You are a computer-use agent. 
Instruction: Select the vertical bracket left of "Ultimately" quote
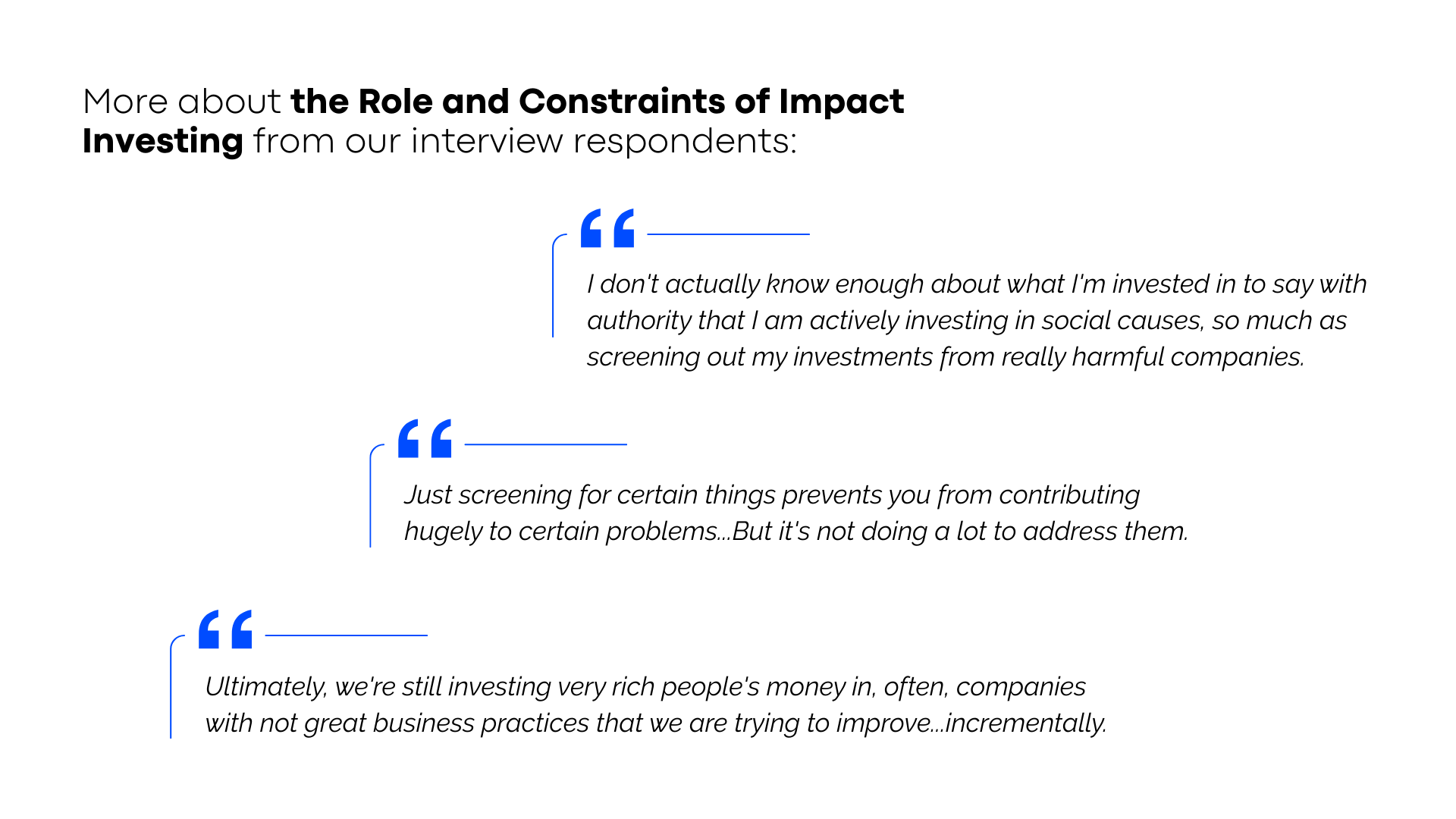[x=171, y=689]
